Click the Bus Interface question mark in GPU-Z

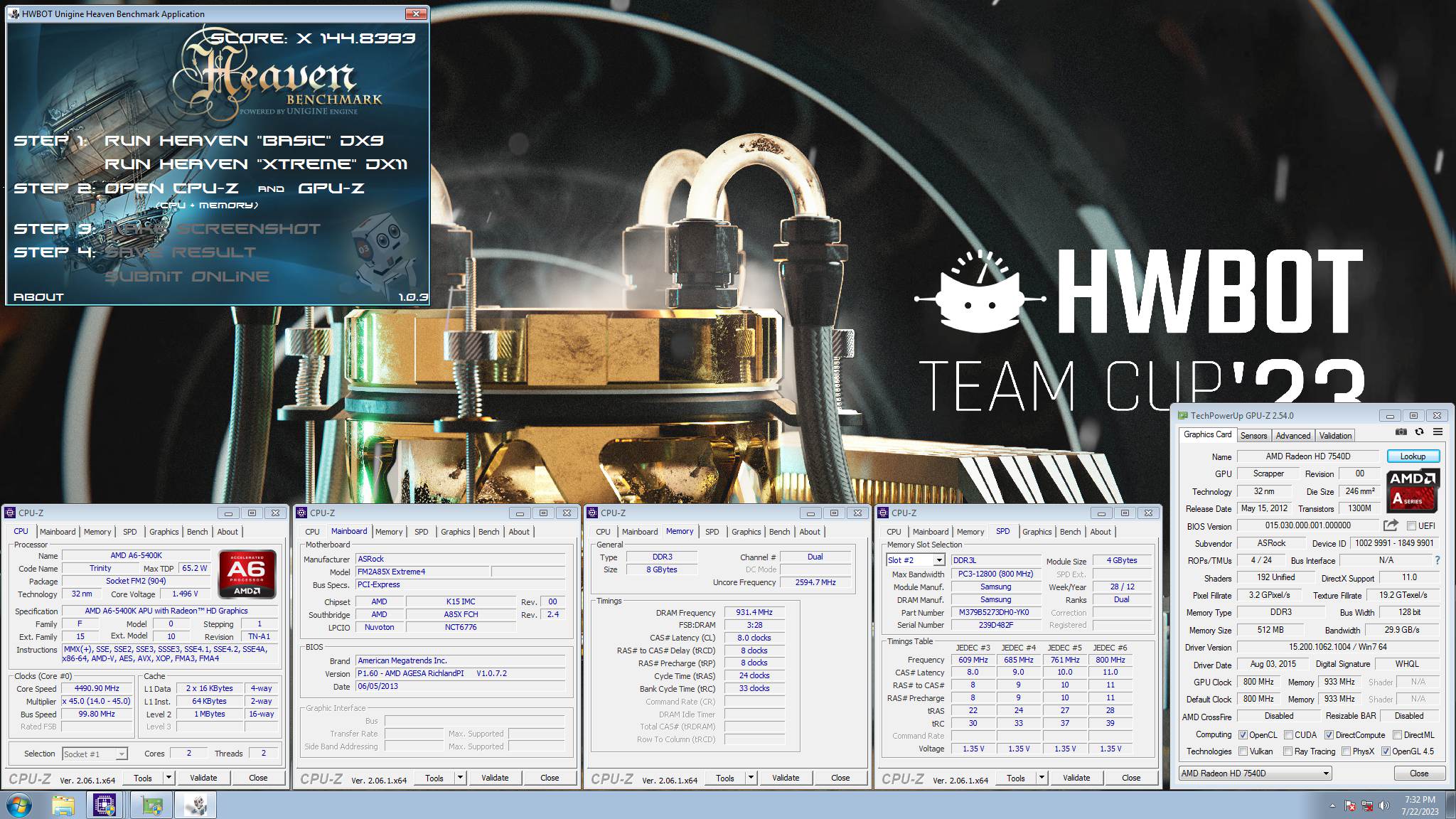pyautogui.click(x=1438, y=560)
